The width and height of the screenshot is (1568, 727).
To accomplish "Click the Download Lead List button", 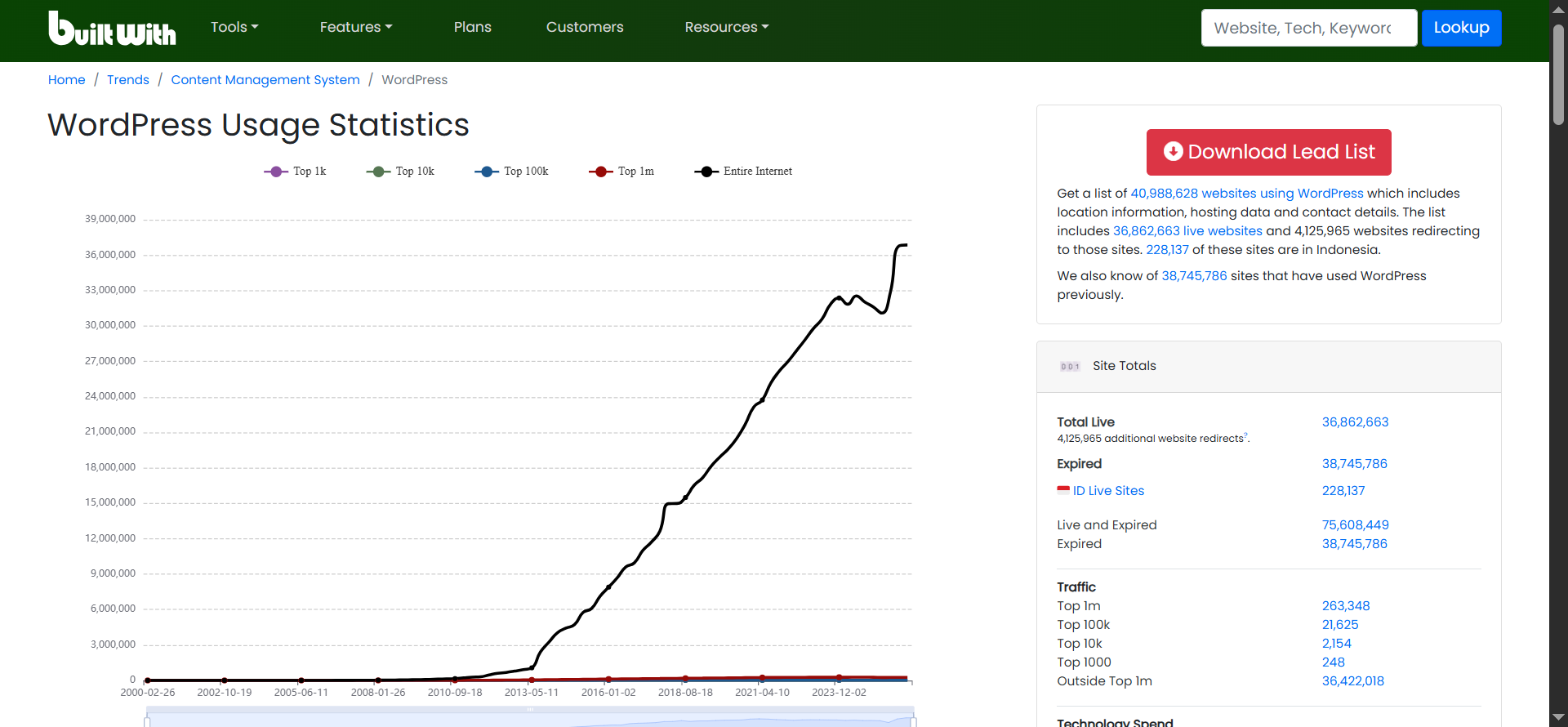I will coord(1269,152).
